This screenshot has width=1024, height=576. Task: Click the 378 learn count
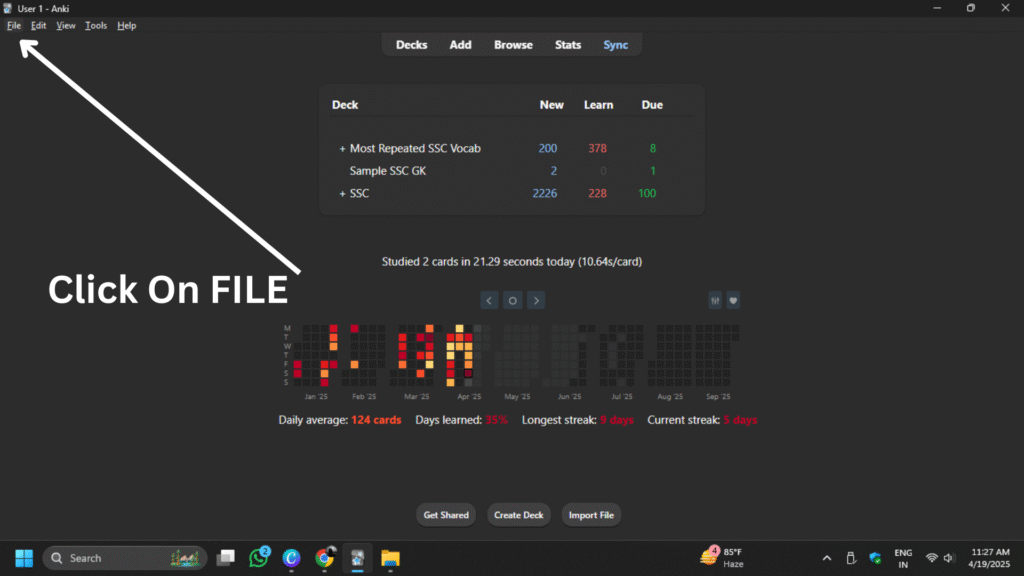coord(598,148)
